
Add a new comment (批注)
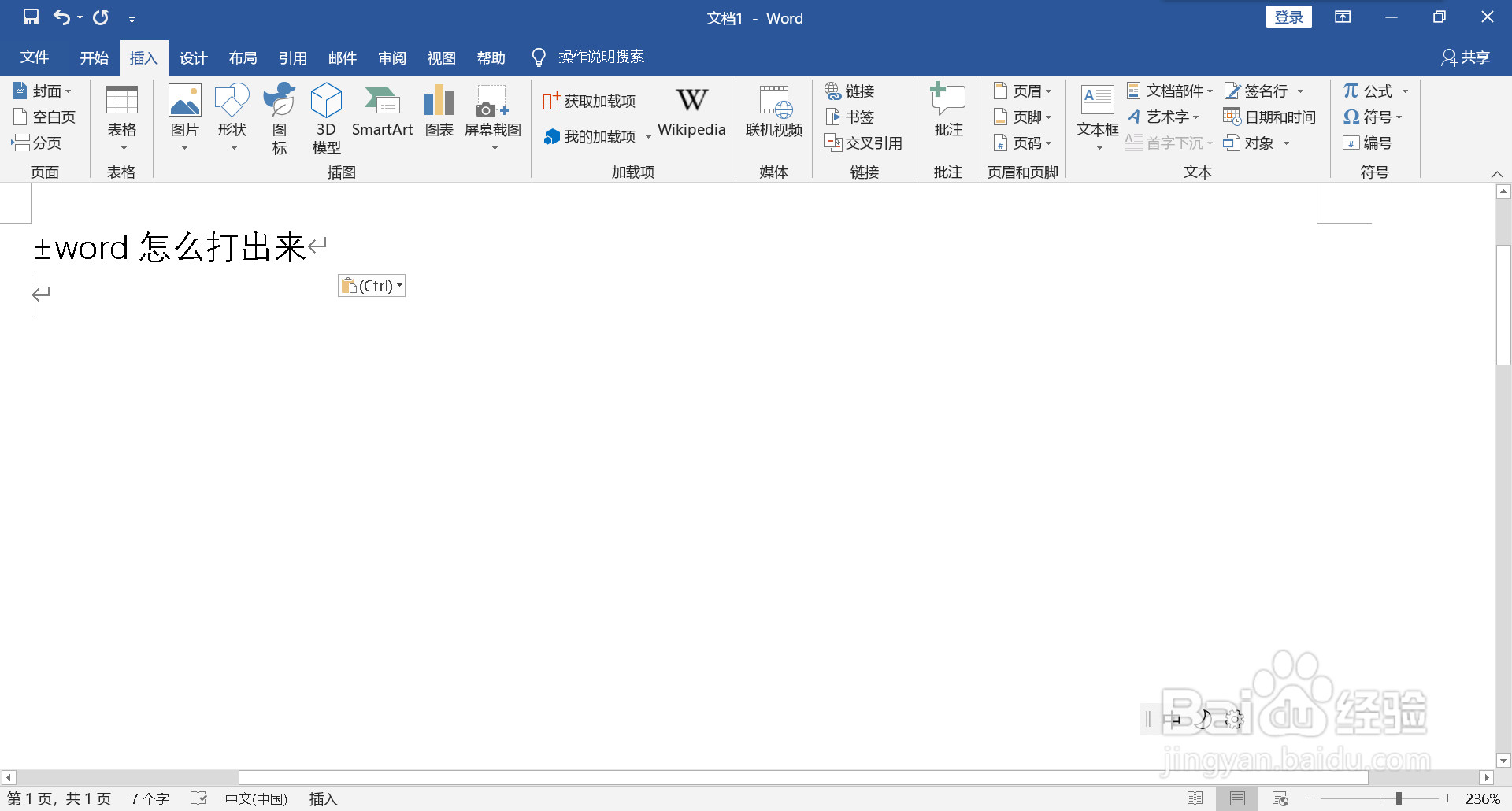coord(948,112)
